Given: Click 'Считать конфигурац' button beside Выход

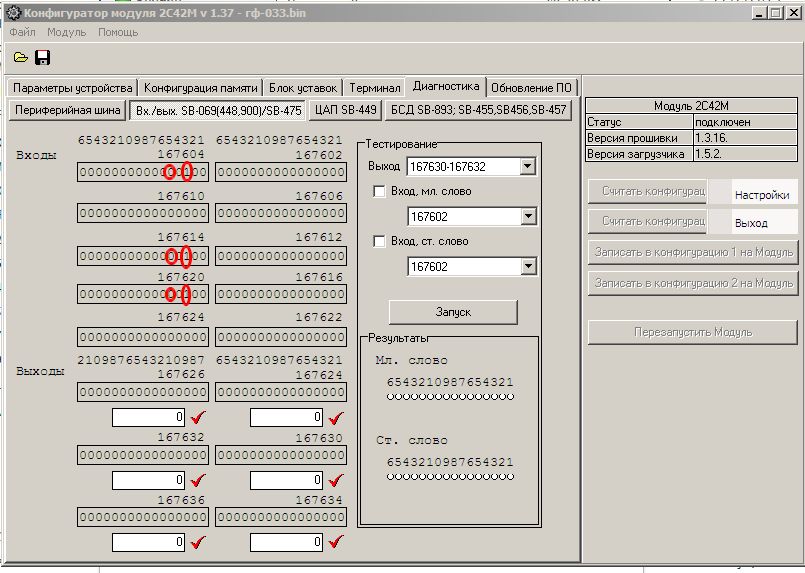Looking at the screenshot, I should pyautogui.click(x=647, y=221).
